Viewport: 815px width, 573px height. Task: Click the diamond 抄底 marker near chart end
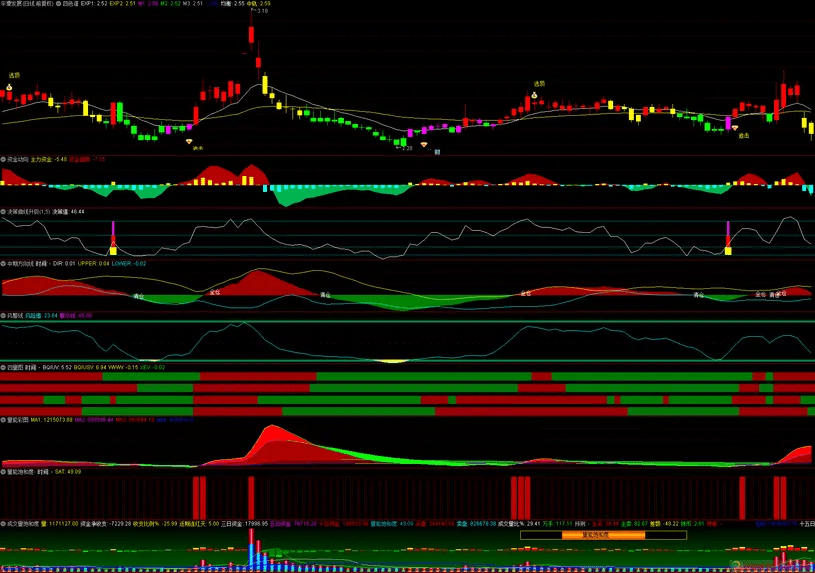[734, 127]
